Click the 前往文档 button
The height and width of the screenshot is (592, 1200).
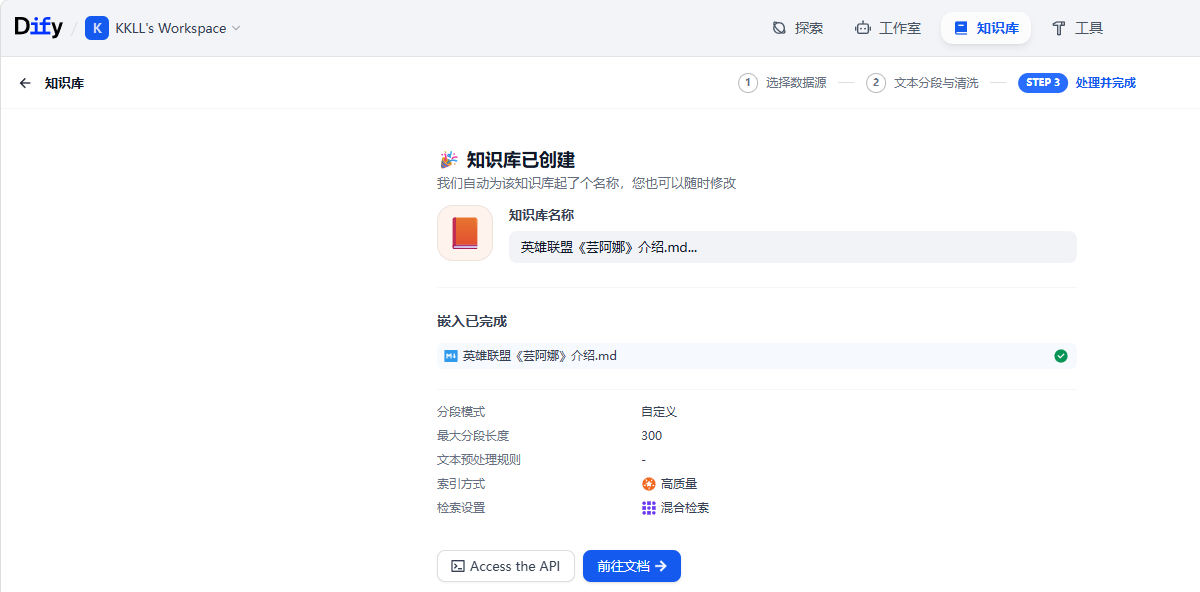(x=632, y=566)
